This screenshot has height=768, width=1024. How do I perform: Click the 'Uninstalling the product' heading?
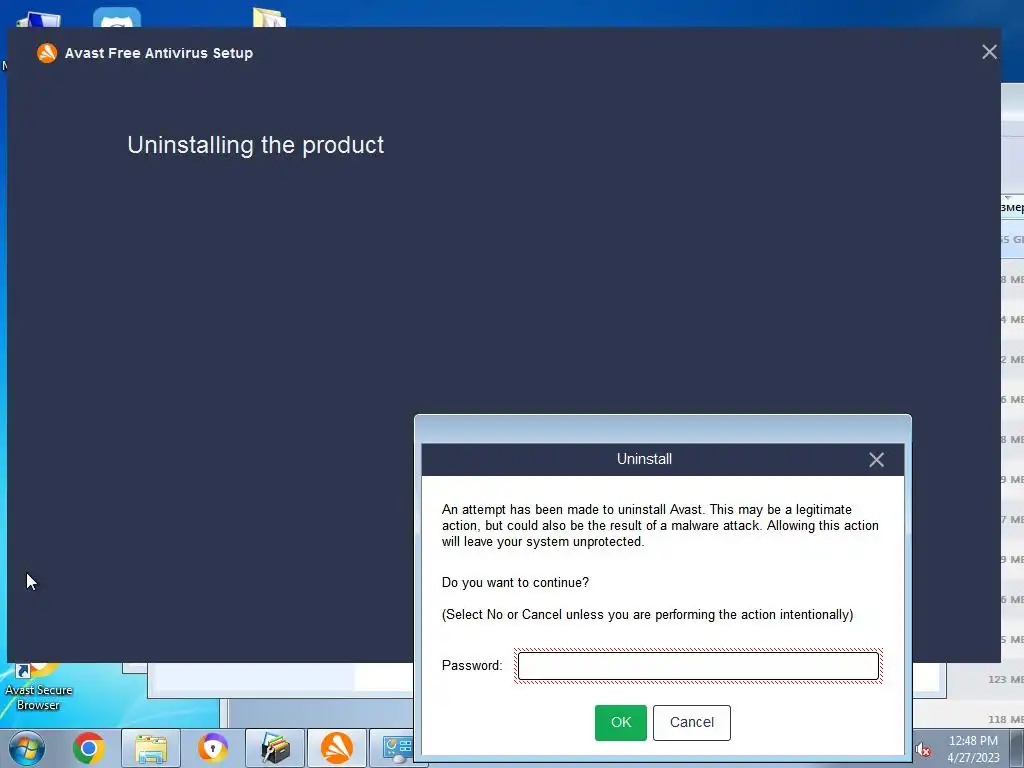tap(255, 145)
